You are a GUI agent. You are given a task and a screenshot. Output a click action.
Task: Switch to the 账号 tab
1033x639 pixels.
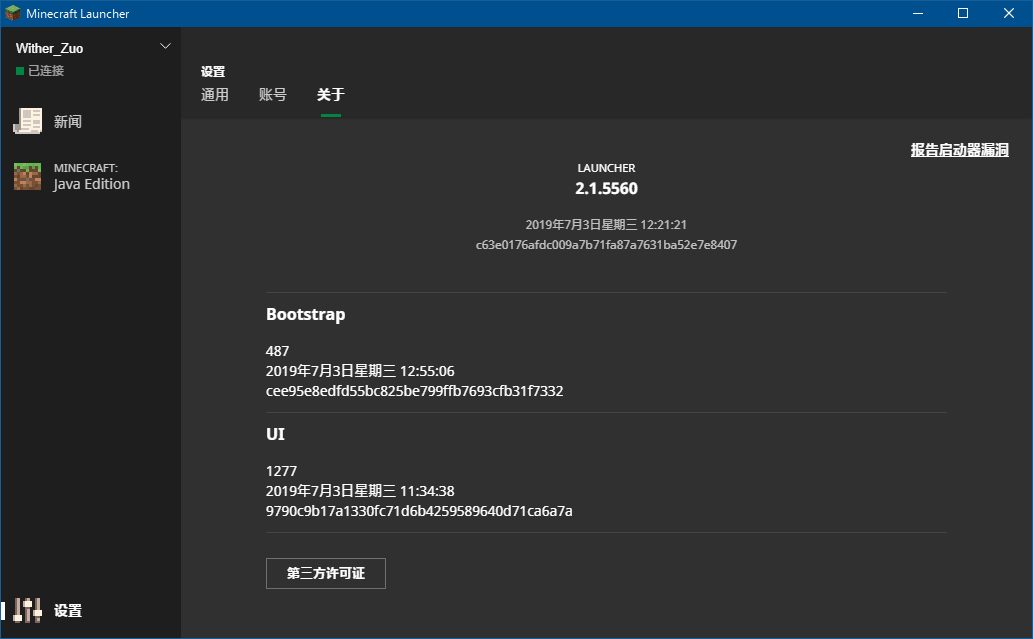tap(272, 94)
